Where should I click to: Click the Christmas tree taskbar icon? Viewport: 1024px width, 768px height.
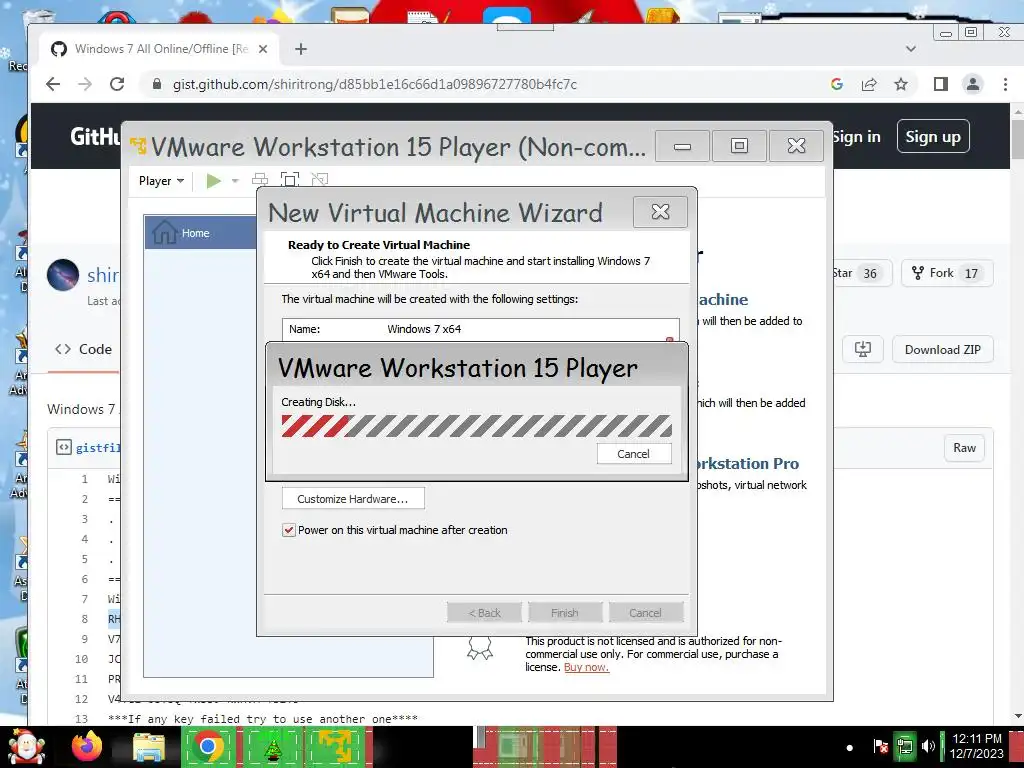pyautogui.click(x=273, y=746)
